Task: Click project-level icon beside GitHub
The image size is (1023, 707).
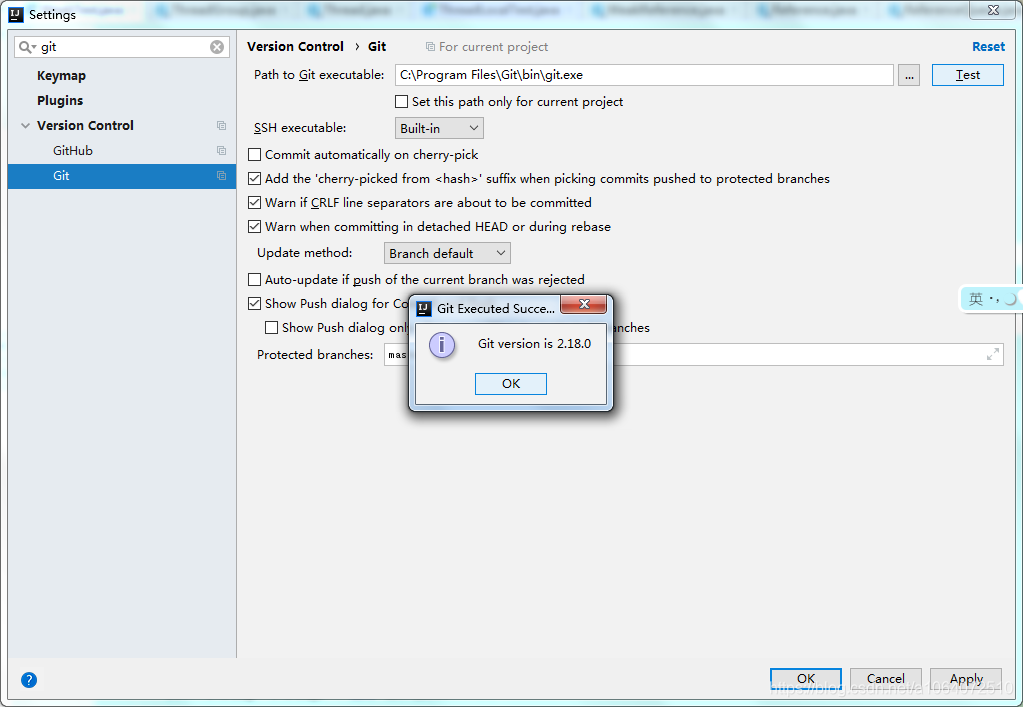Action: [x=221, y=151]
